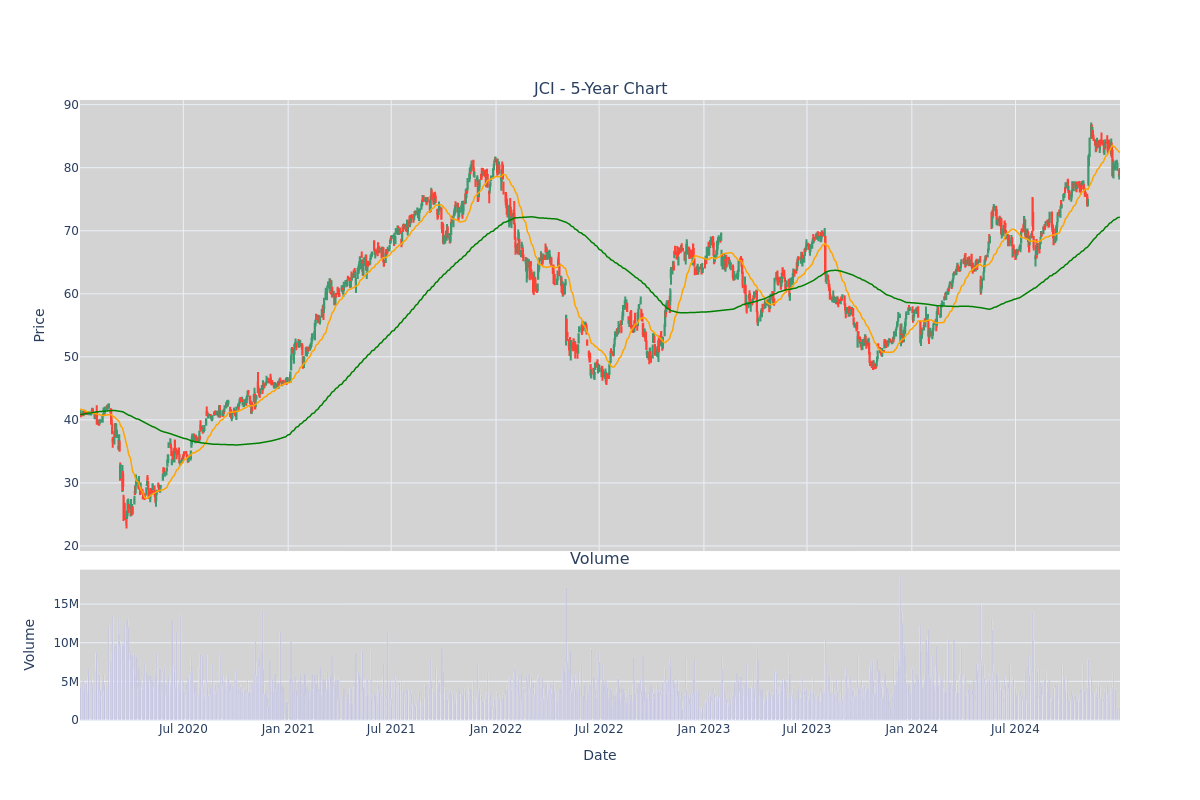Click the 5M volume tick label
This screenshot has height=800, width=1200.
click(70, 682)
